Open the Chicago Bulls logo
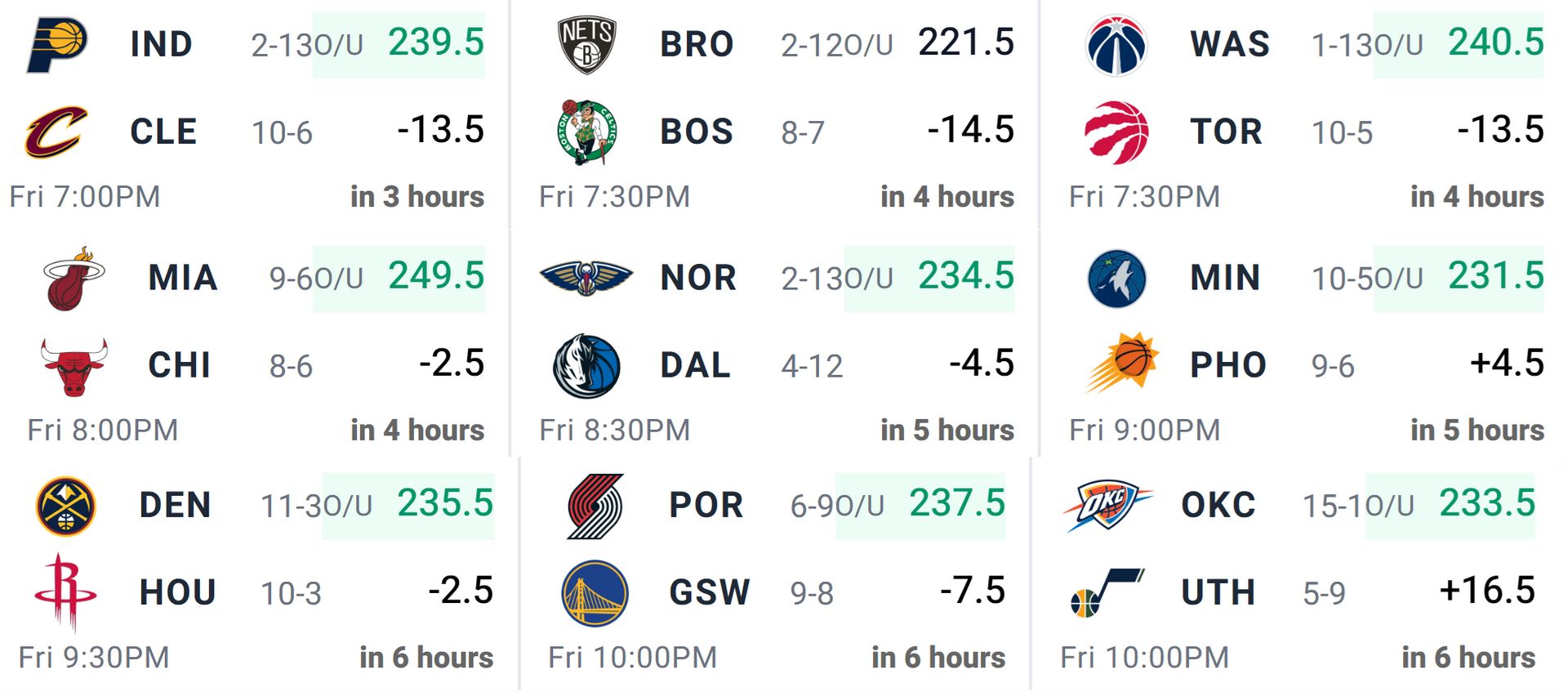1568x692 pixels. tap(73, 367)
